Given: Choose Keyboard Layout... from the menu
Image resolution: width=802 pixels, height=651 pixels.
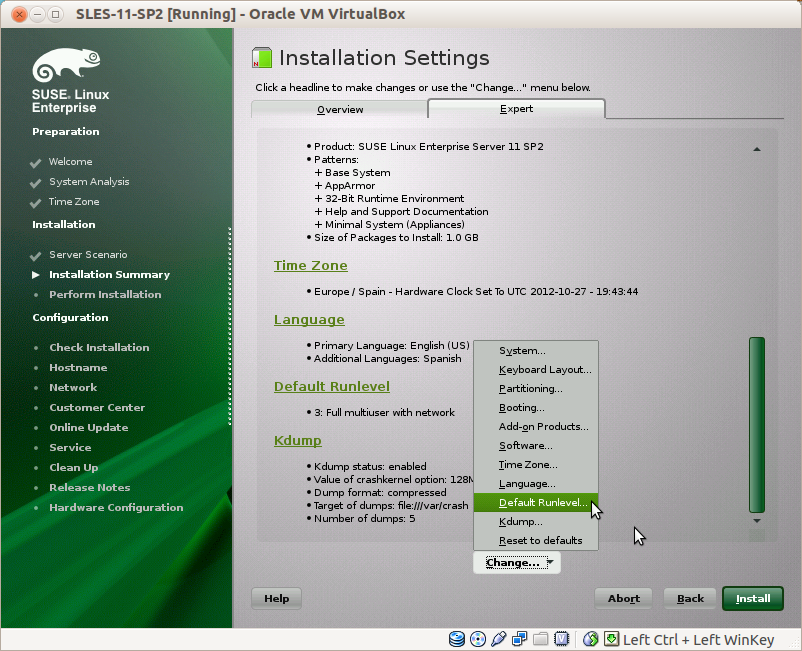Looking at the screenshot, I should 536,369.
